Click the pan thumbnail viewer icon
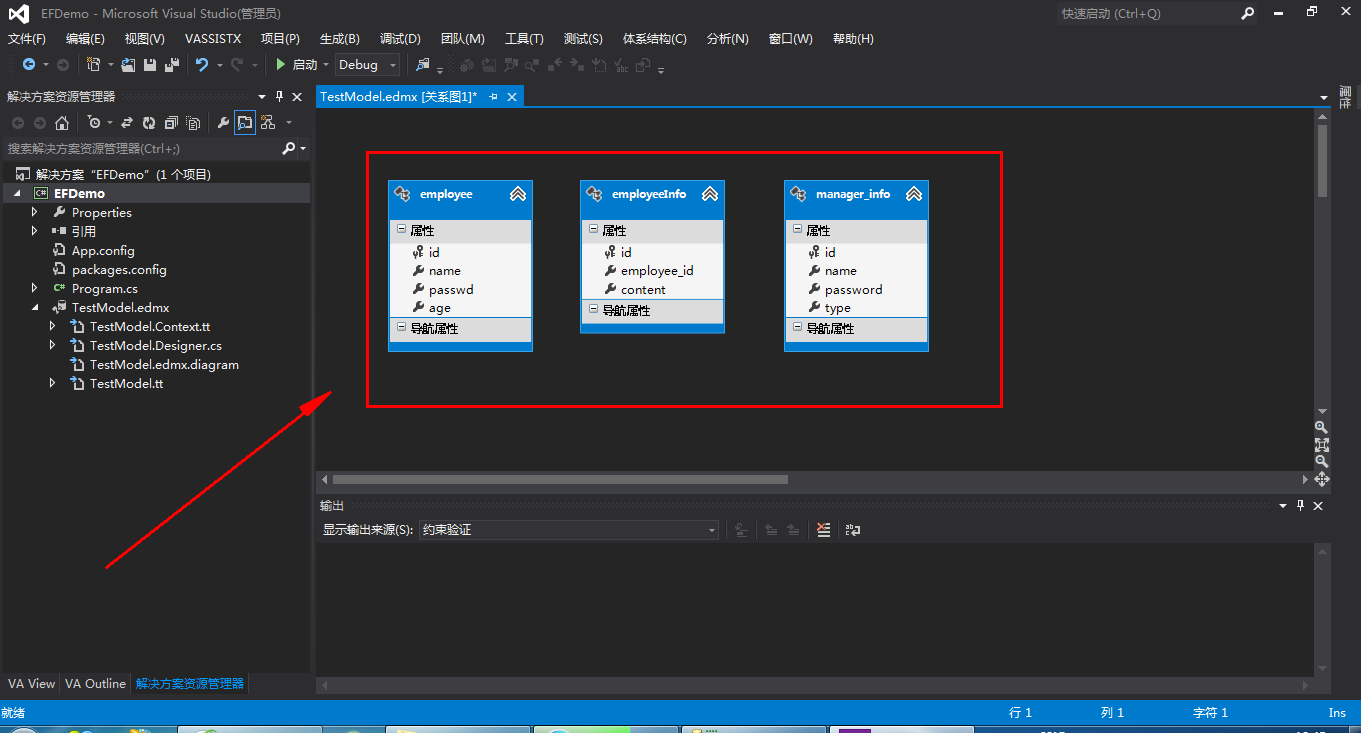 (1322, 479)
